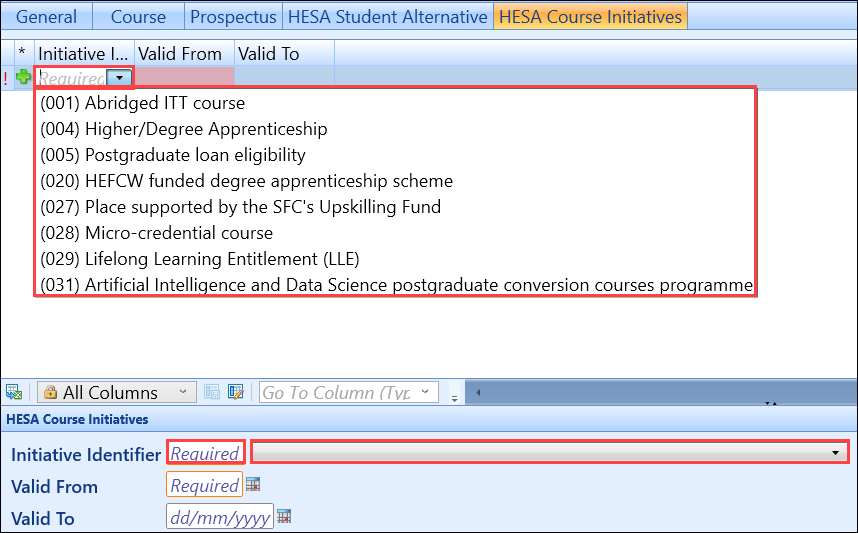This screenshot has width=858, height=533.
Task: Select the HESA Student Alternative tab
Action: [x=387, y=17]
